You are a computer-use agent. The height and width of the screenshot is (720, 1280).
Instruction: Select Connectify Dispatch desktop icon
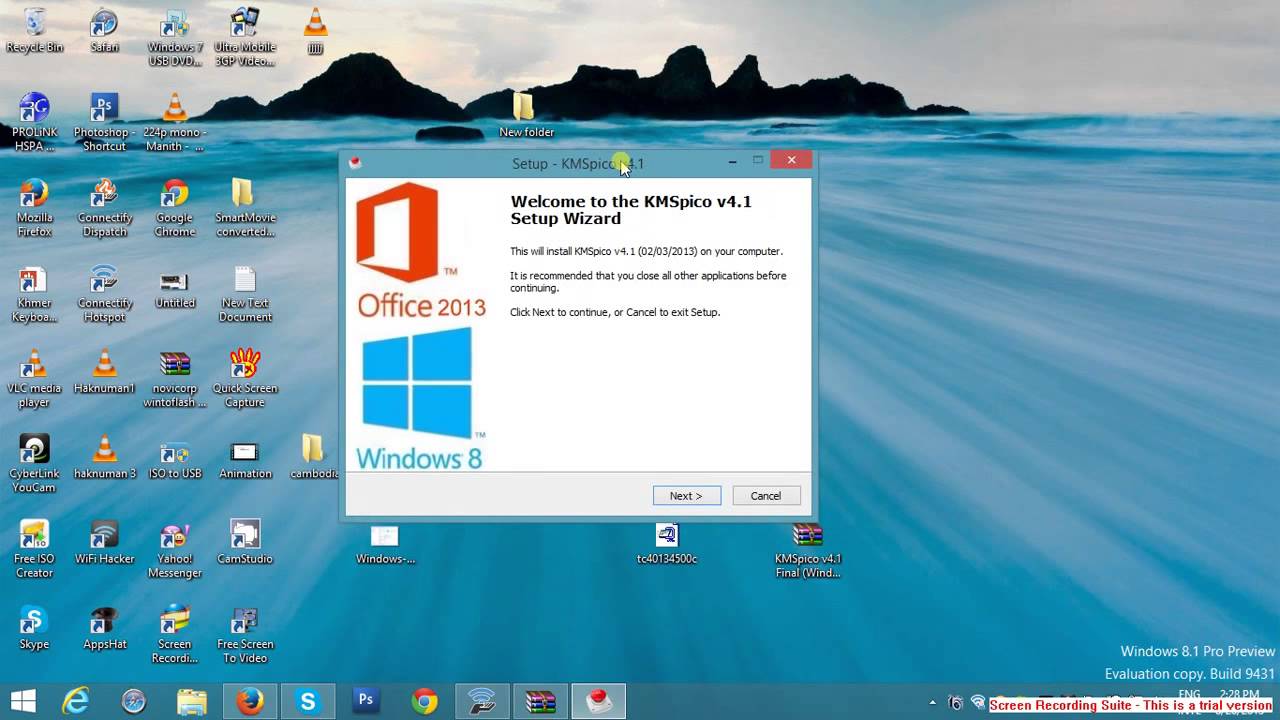[104, 208]
